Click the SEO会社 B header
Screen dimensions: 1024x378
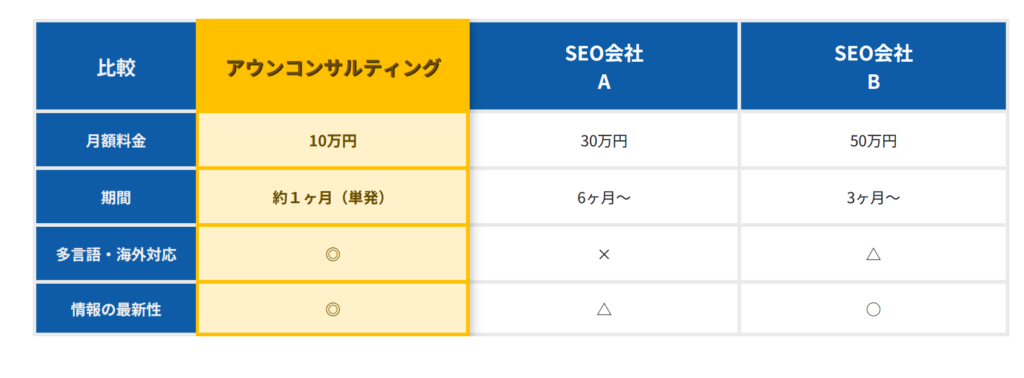coord(873,66)
